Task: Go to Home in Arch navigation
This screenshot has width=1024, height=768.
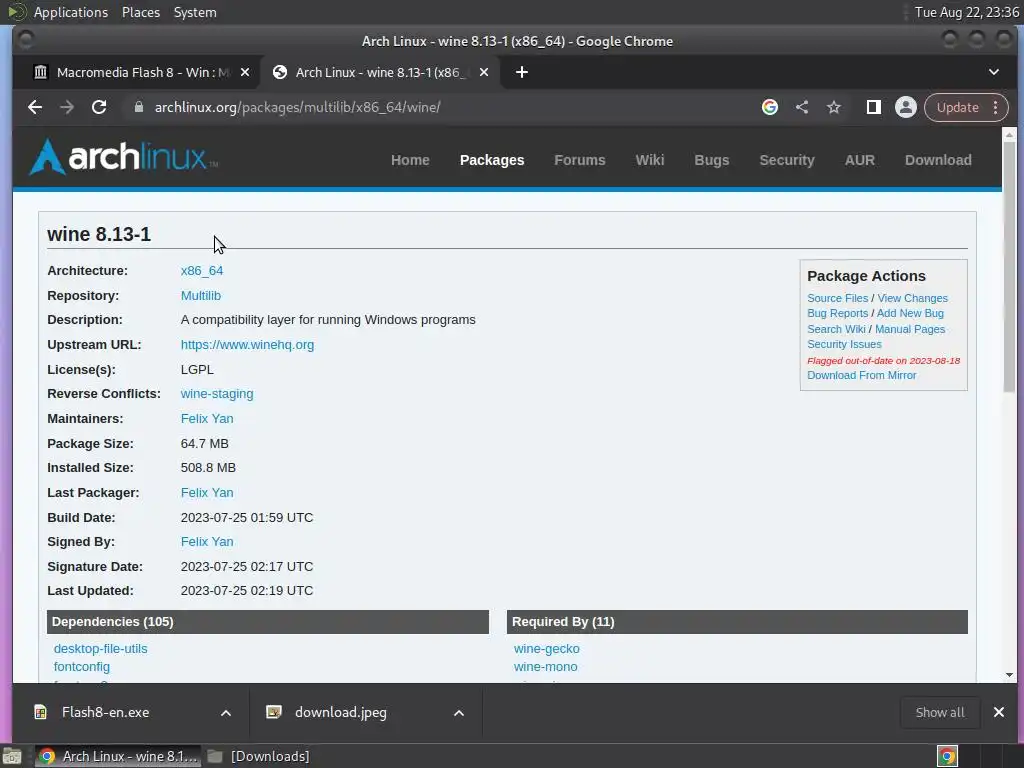Action: (x=410, y=160)
